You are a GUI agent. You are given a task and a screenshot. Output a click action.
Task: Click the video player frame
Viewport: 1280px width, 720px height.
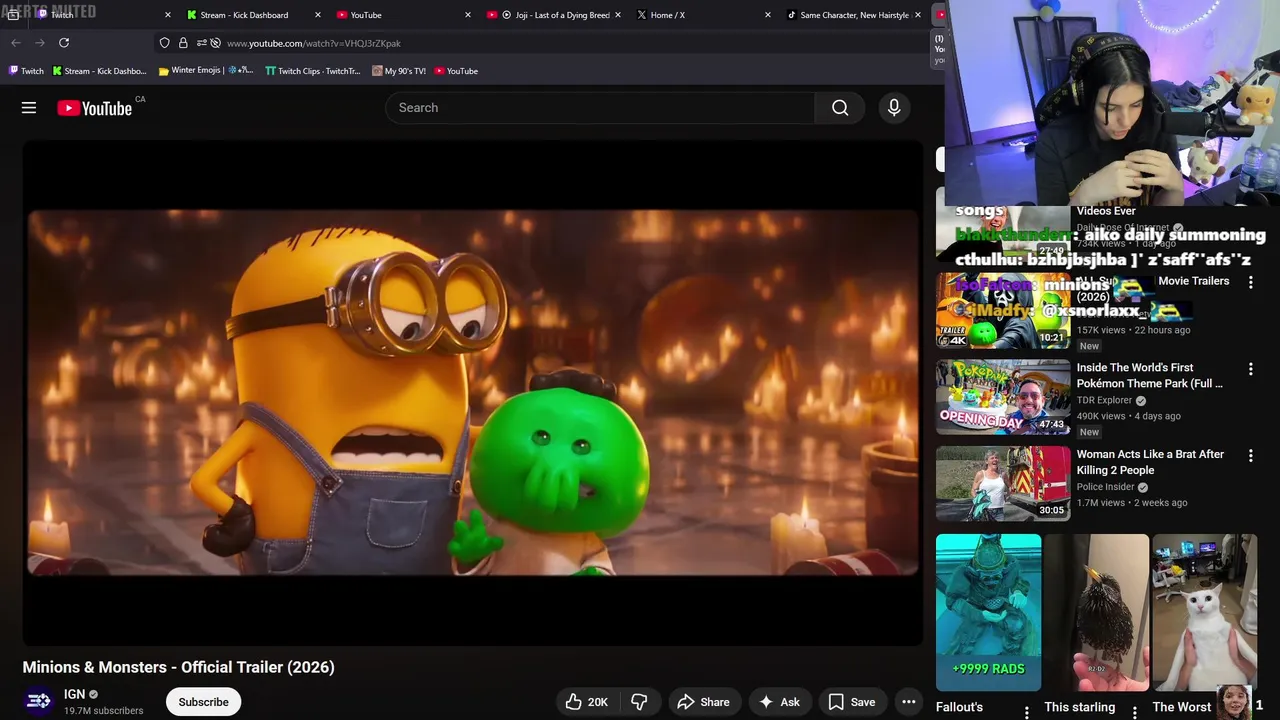coord(472,392)
